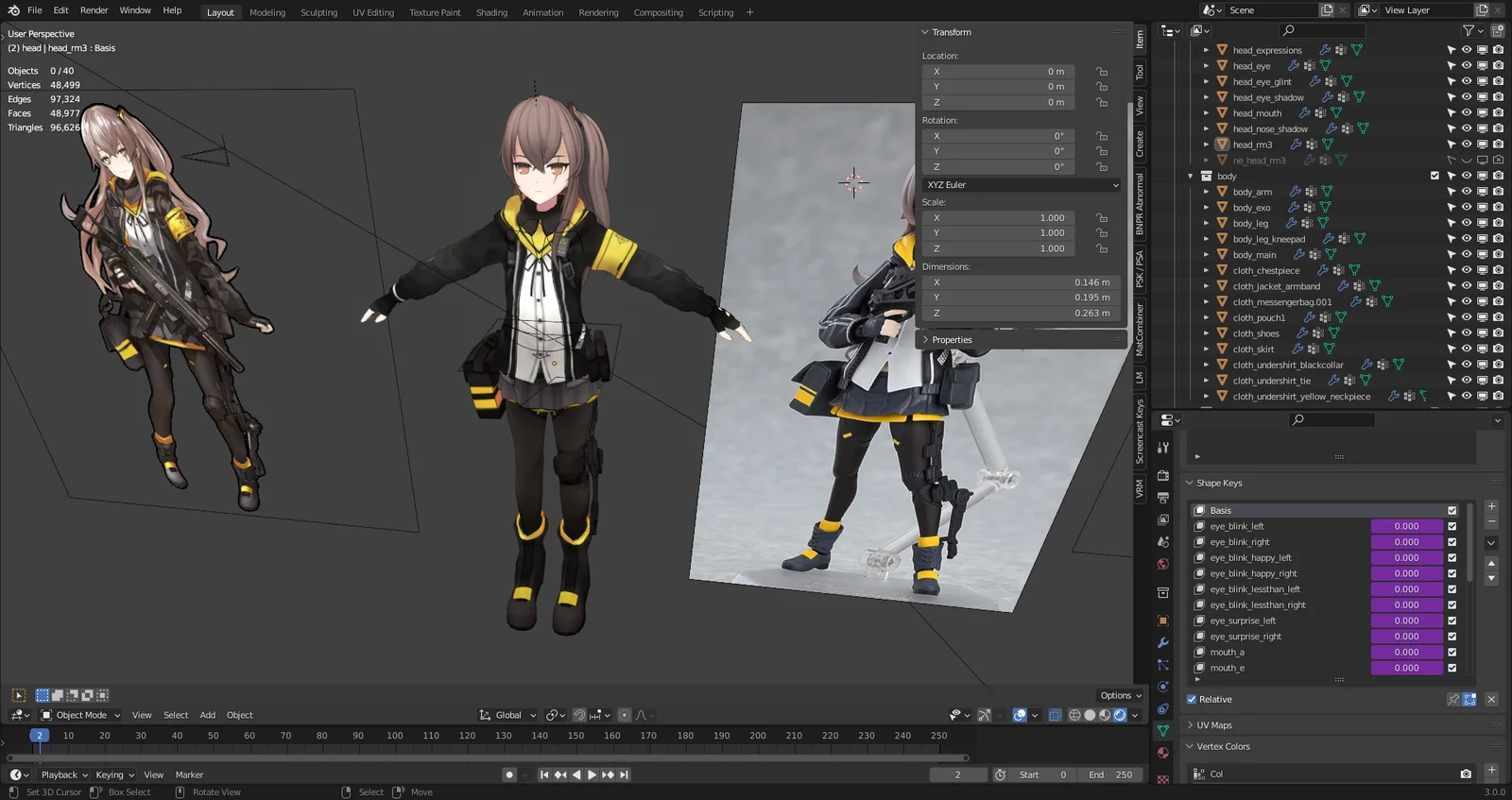The image size is (1512, 800).
Task: Toggle shape key pin icon
Action: pyautogui.click(x=1453, y=700)
